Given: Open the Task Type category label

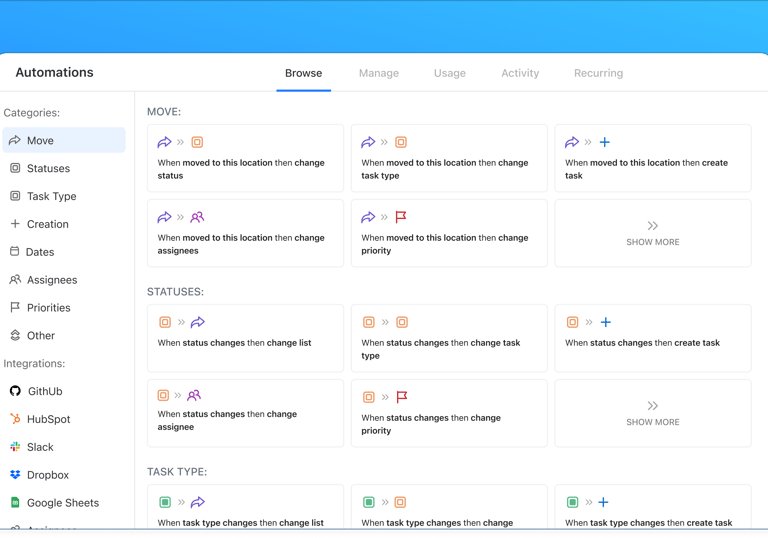Looking at the screenshot, I should (51, 196).
